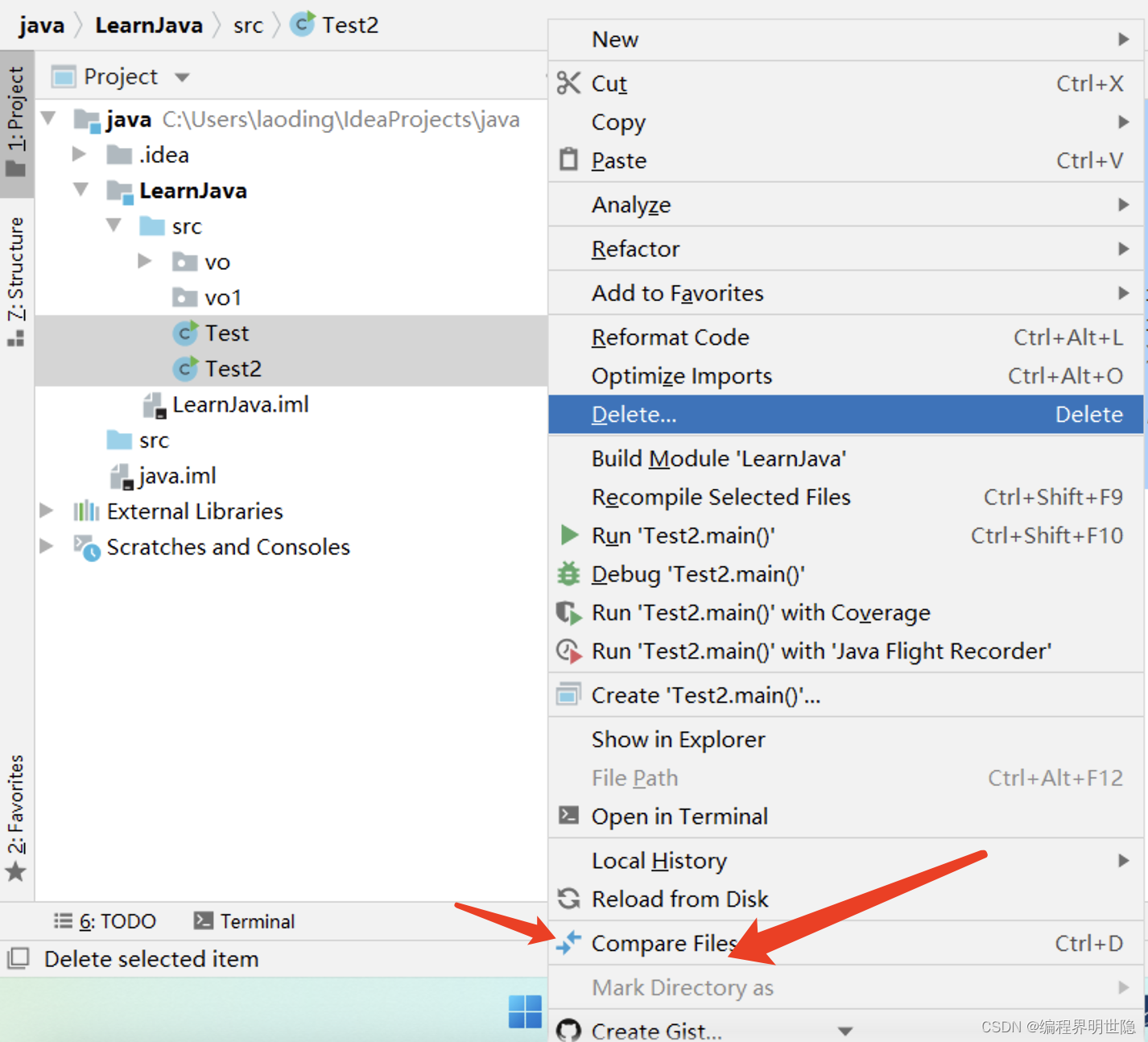1148x1042 pixels.
Task: Collapse the LearnJava module node
Action: pos(81,189)
